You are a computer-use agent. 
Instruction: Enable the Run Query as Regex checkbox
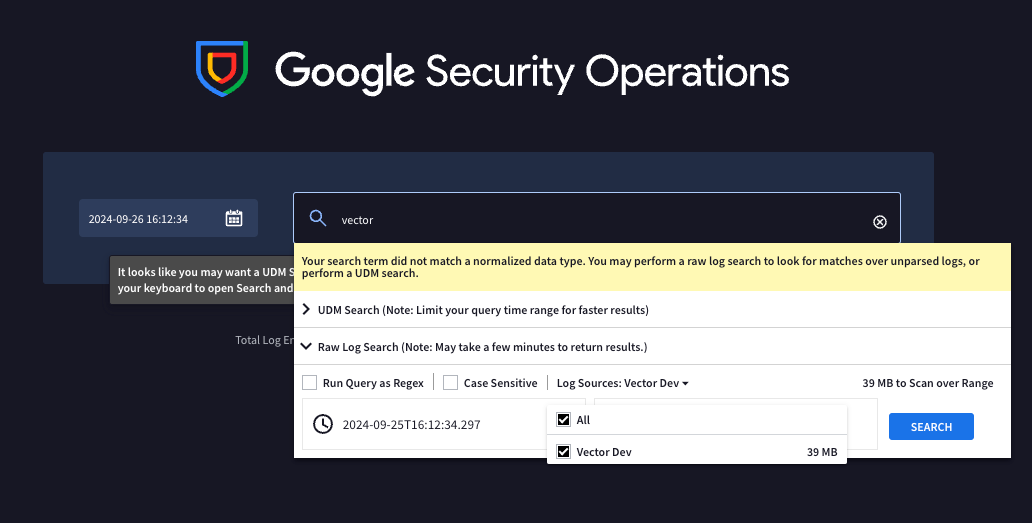point(310,383)
